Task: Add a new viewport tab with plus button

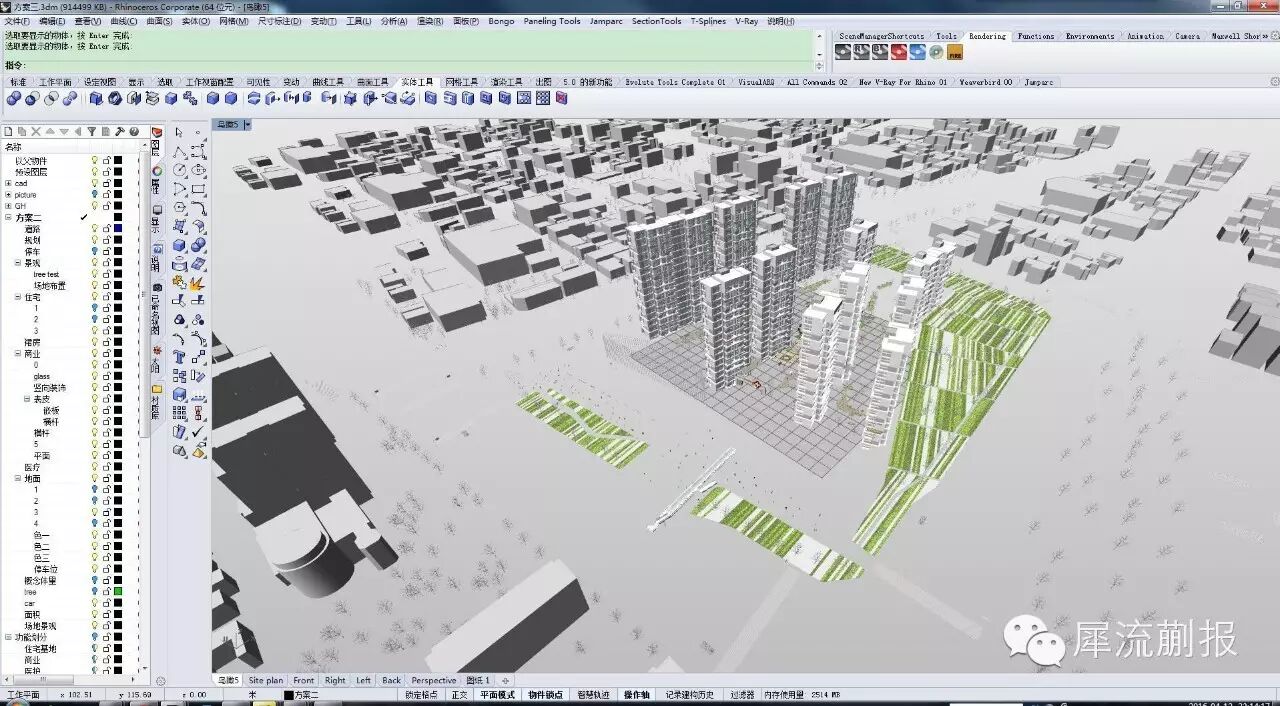Action: [506, 680]
